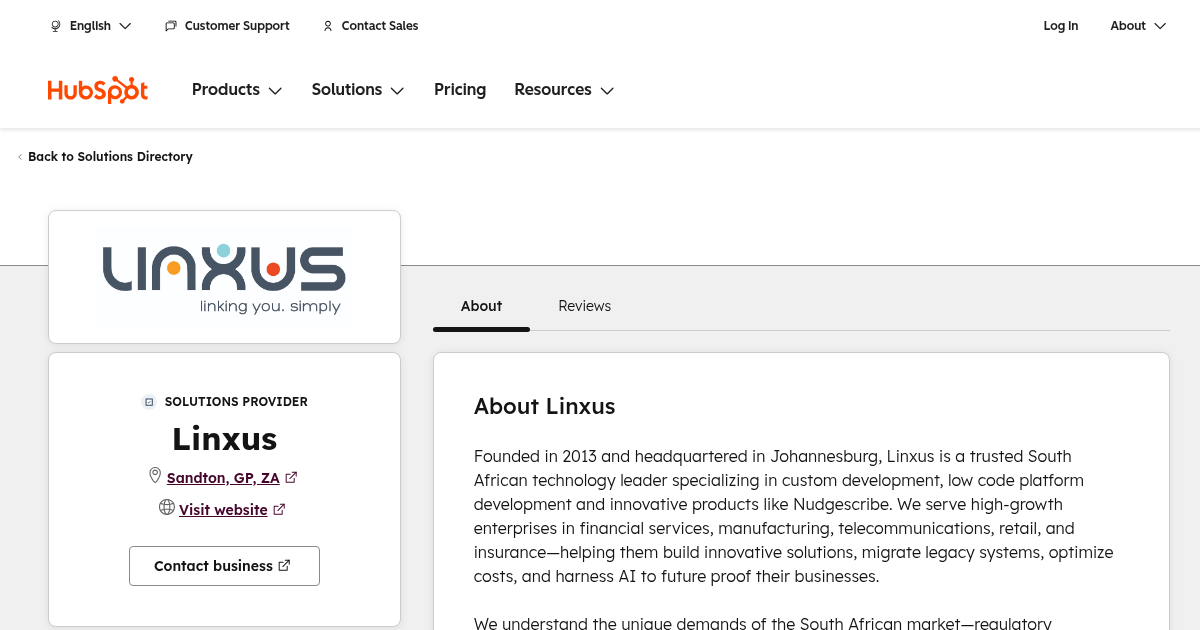This screenshot has width=1200, height=630.
Task: Click external link icon after Sandton, GP, ZA
Action: click(291, 478)
